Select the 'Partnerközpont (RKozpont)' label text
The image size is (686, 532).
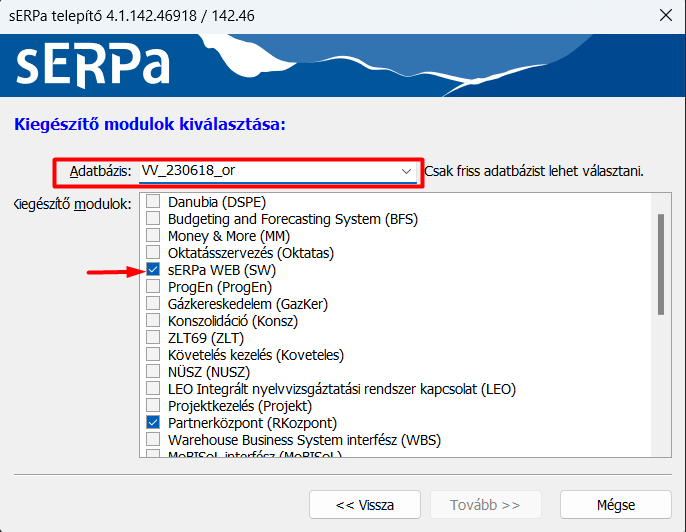(x=252, y=423)
